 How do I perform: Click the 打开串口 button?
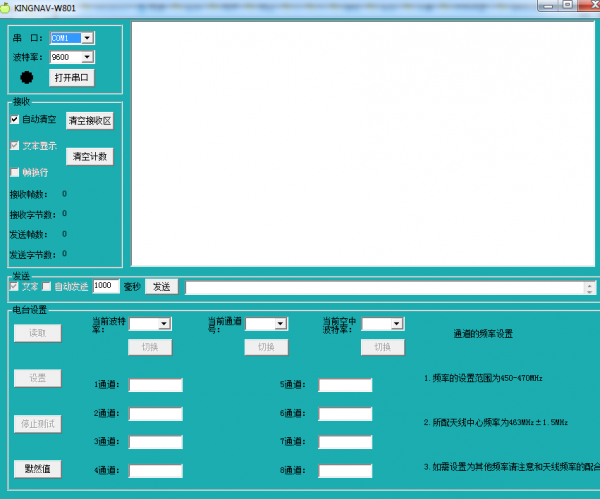coord(72,78)
